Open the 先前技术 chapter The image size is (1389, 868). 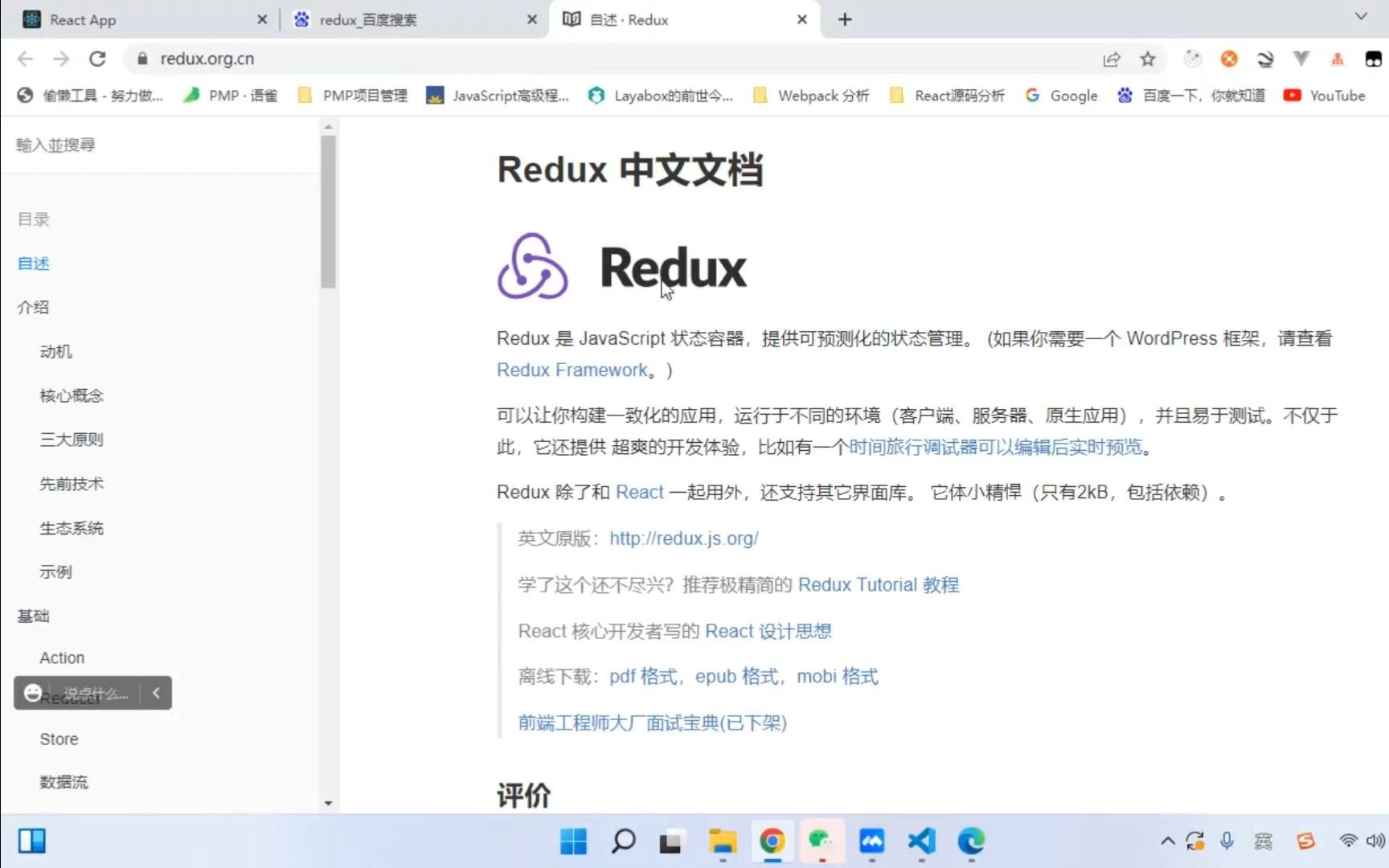point(72,484)
